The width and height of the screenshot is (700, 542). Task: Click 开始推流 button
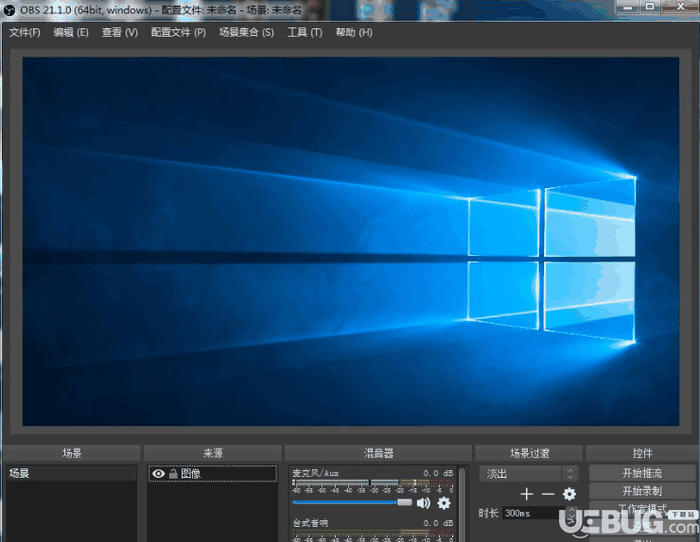(x=642, y=473)
